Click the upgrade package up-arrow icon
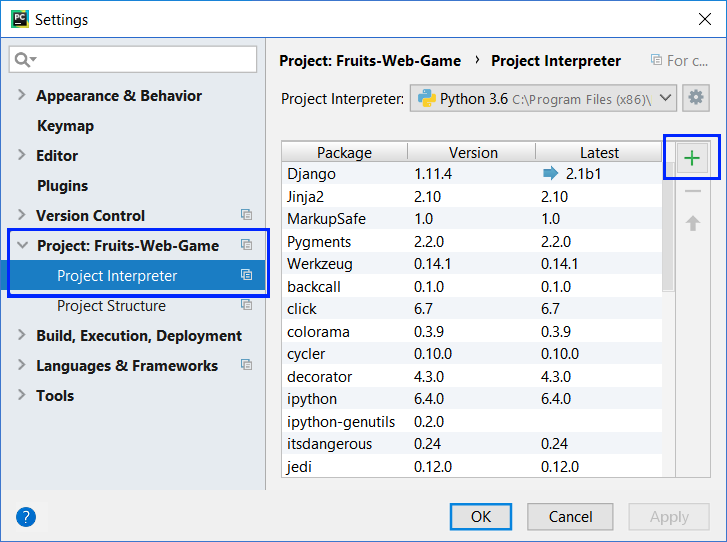Viewport: 727px width, 542px height. pos(692,223)
